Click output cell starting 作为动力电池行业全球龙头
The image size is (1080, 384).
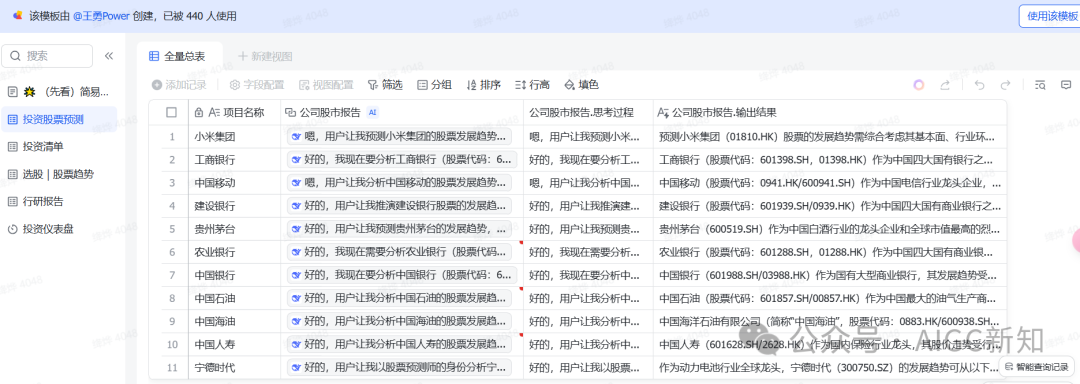tap(829, 367)
